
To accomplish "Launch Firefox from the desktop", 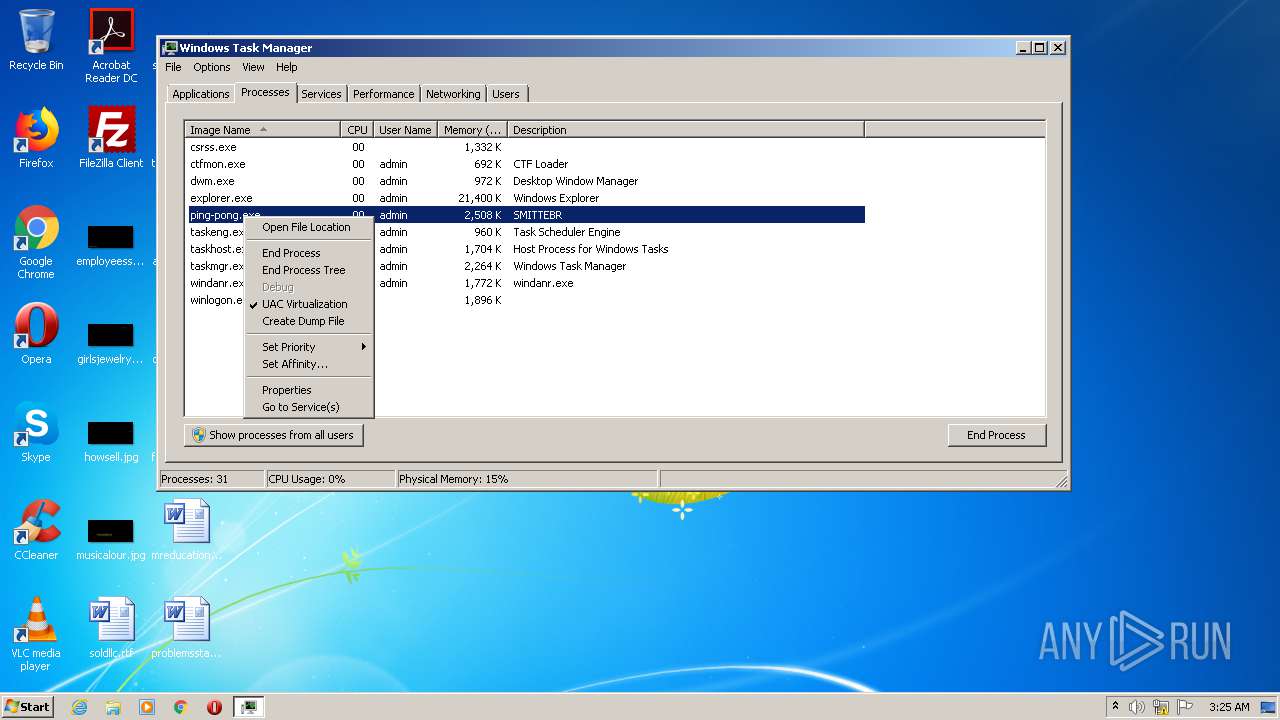I will pos(36,138).
